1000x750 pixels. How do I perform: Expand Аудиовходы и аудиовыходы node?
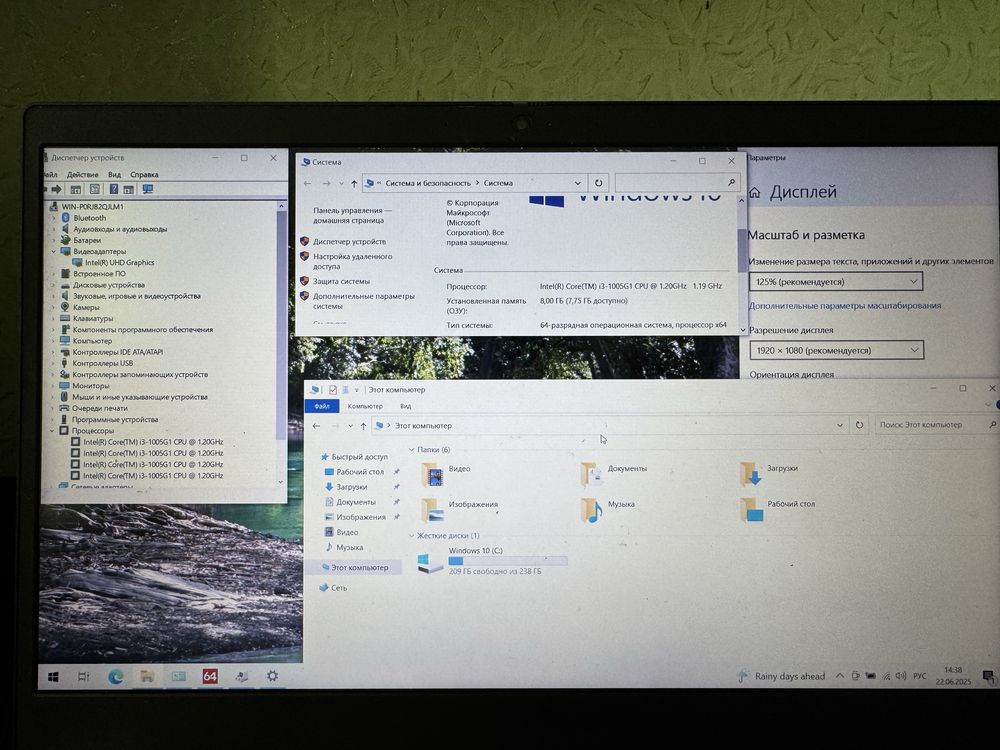(54, 229)
